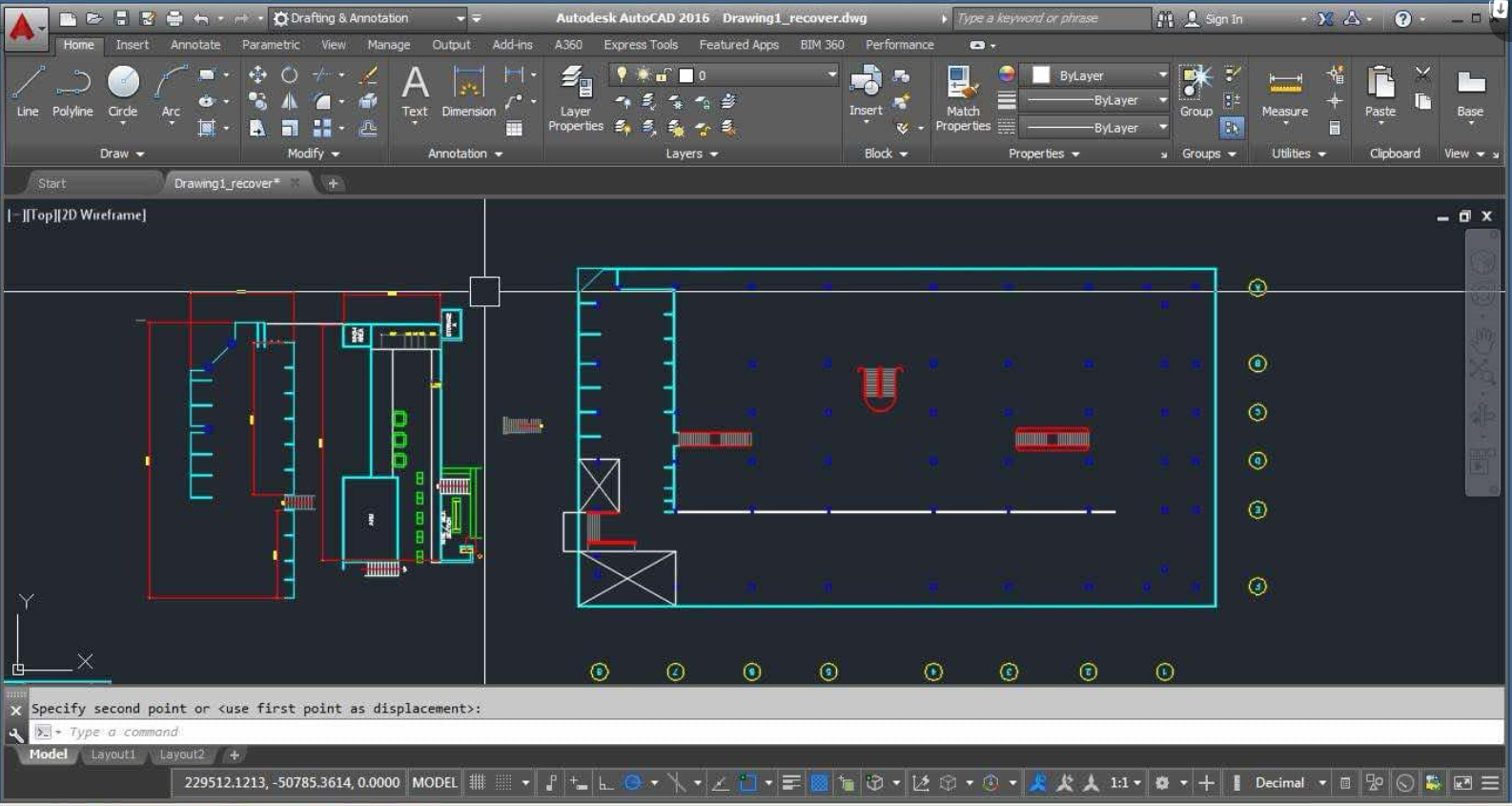Toggle lineweight display in status bar
1512x806 pixels.
790,783
